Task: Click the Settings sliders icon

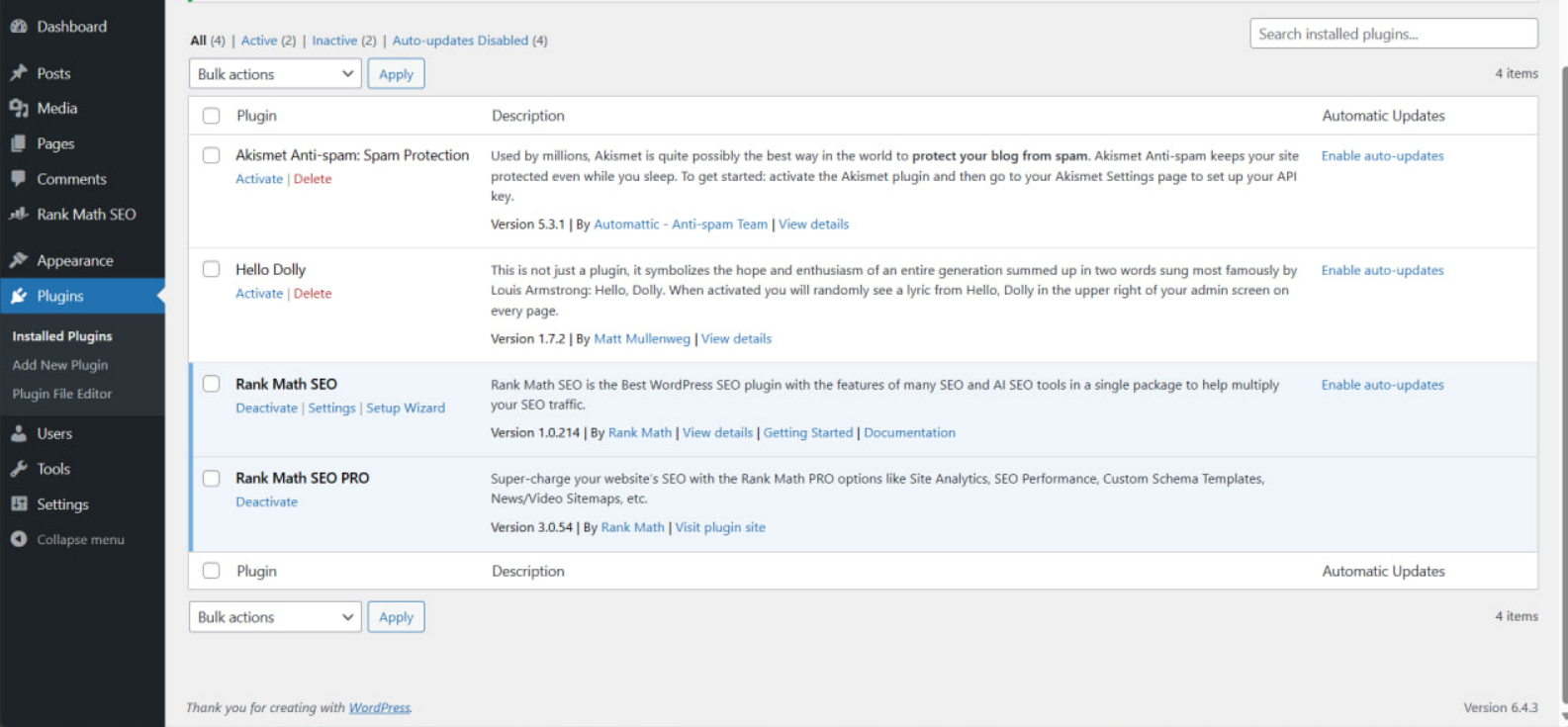Action: pos(18,503)
